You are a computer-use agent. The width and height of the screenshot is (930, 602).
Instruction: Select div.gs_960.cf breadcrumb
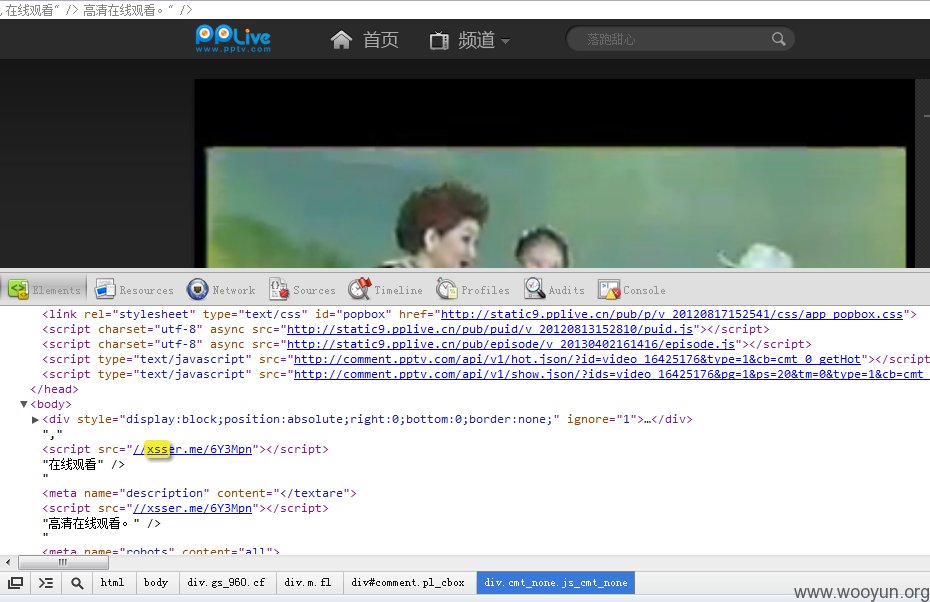[x=226, y=582]
